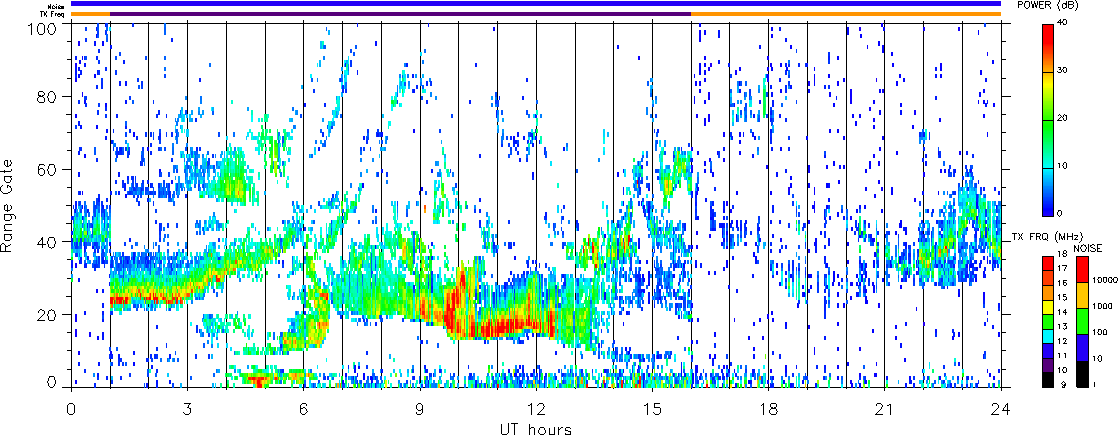Pick the orange 1000 block of the NOISE legend
1118x435 pixels.
click(x=1082, y=294)
